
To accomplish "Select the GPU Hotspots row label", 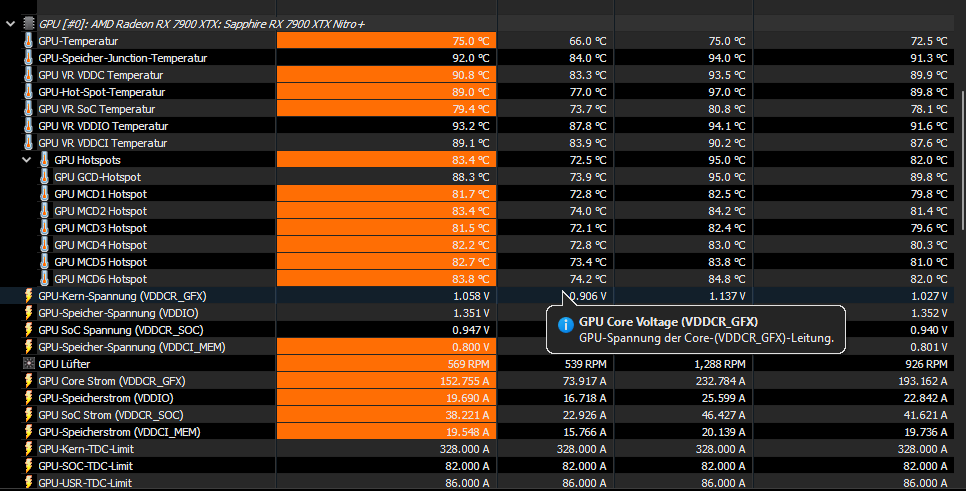I will pos(87,160).
